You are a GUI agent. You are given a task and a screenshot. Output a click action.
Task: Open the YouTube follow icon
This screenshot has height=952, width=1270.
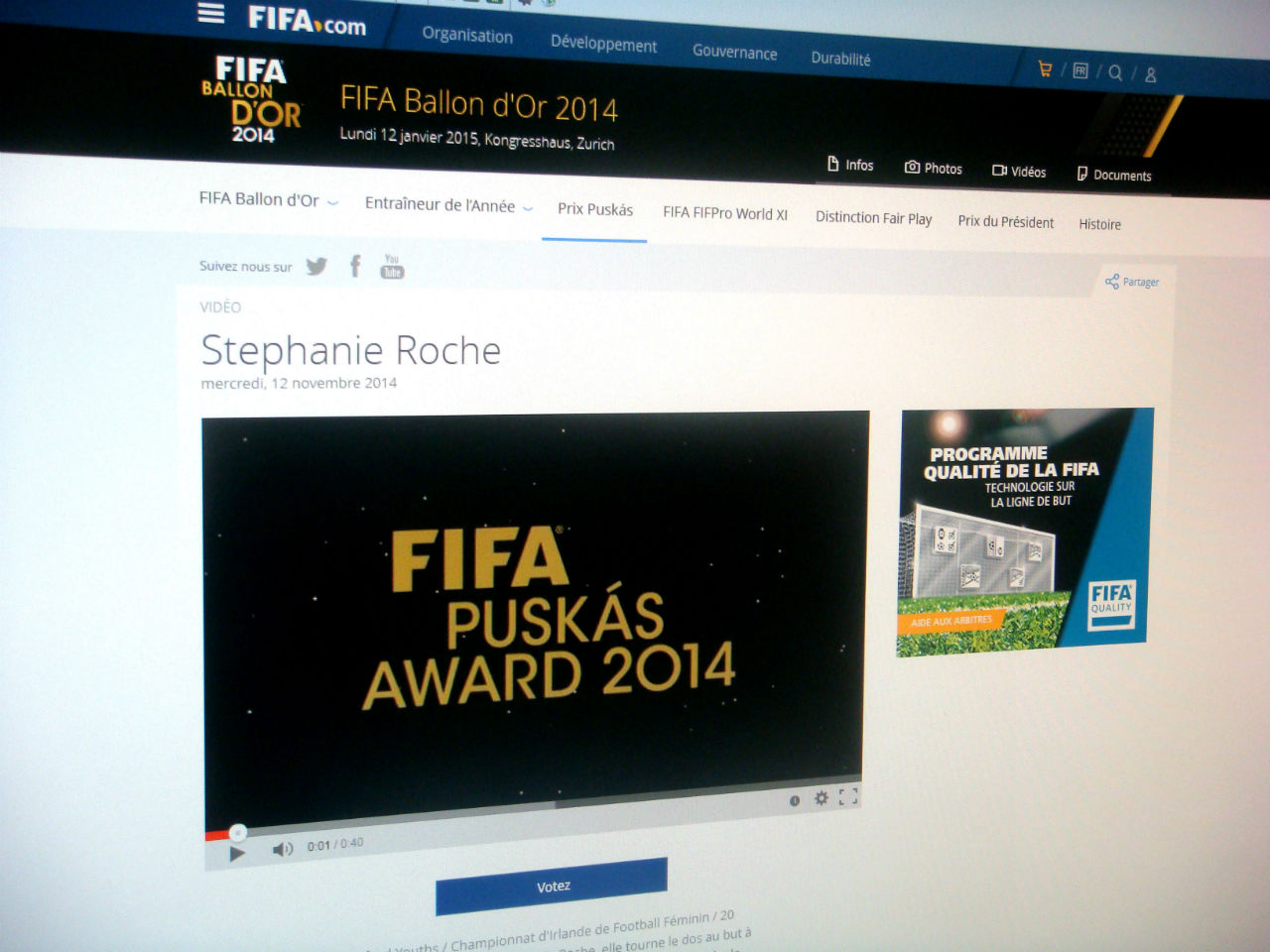coord(392,266)
